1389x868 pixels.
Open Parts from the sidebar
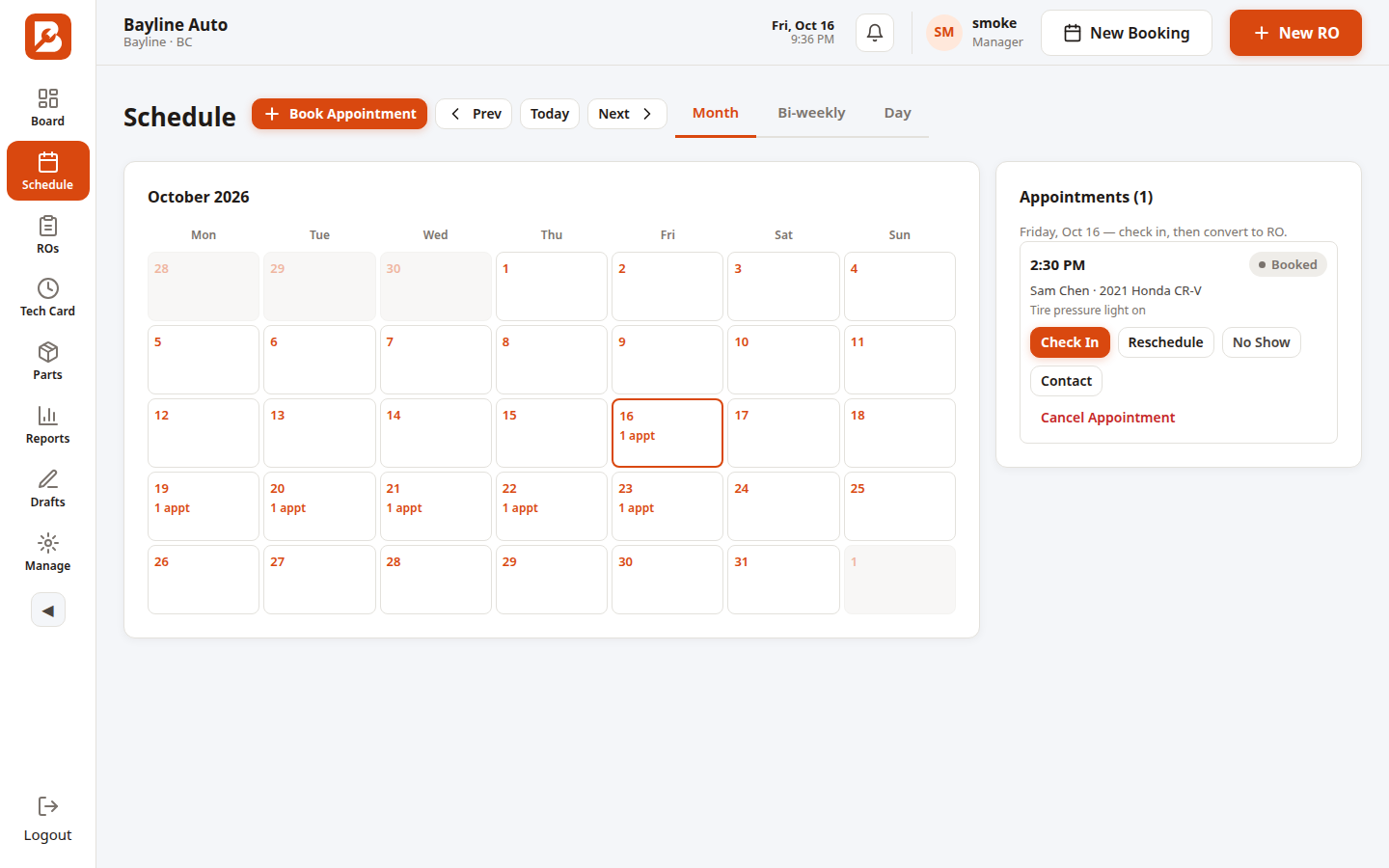coord(48,362)
